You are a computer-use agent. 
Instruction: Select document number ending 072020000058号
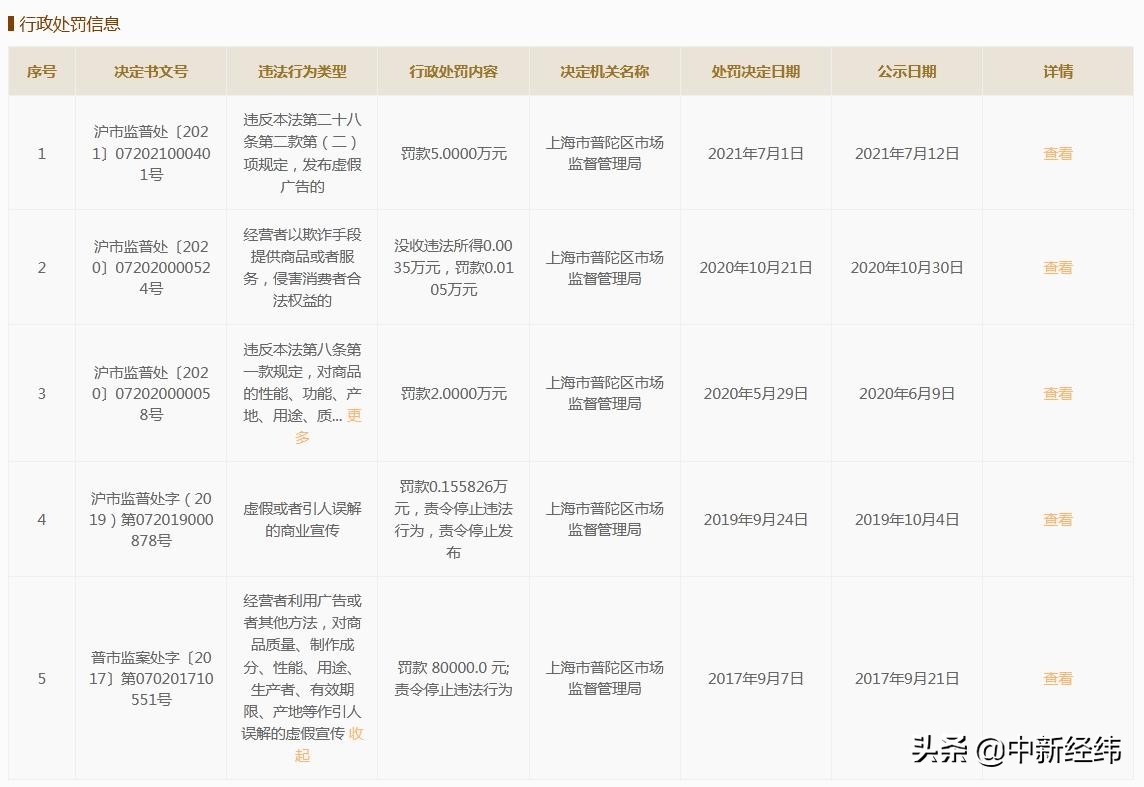pos(151,393)
